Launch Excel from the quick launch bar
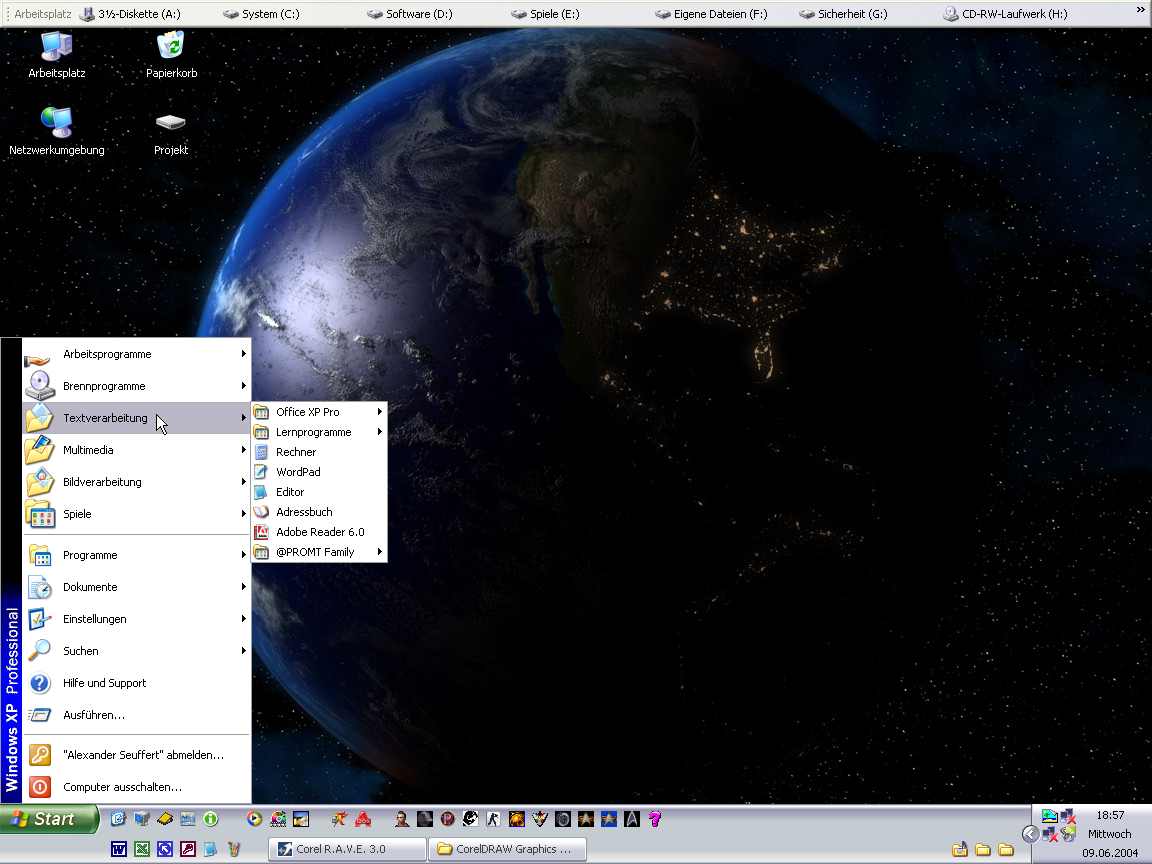The image size is (1152, 864). [142, 849]
